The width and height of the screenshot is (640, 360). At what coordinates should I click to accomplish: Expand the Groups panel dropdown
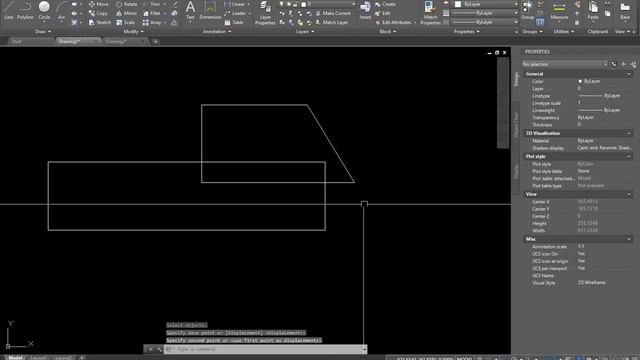pyautogui.click(x=532, y=31)
